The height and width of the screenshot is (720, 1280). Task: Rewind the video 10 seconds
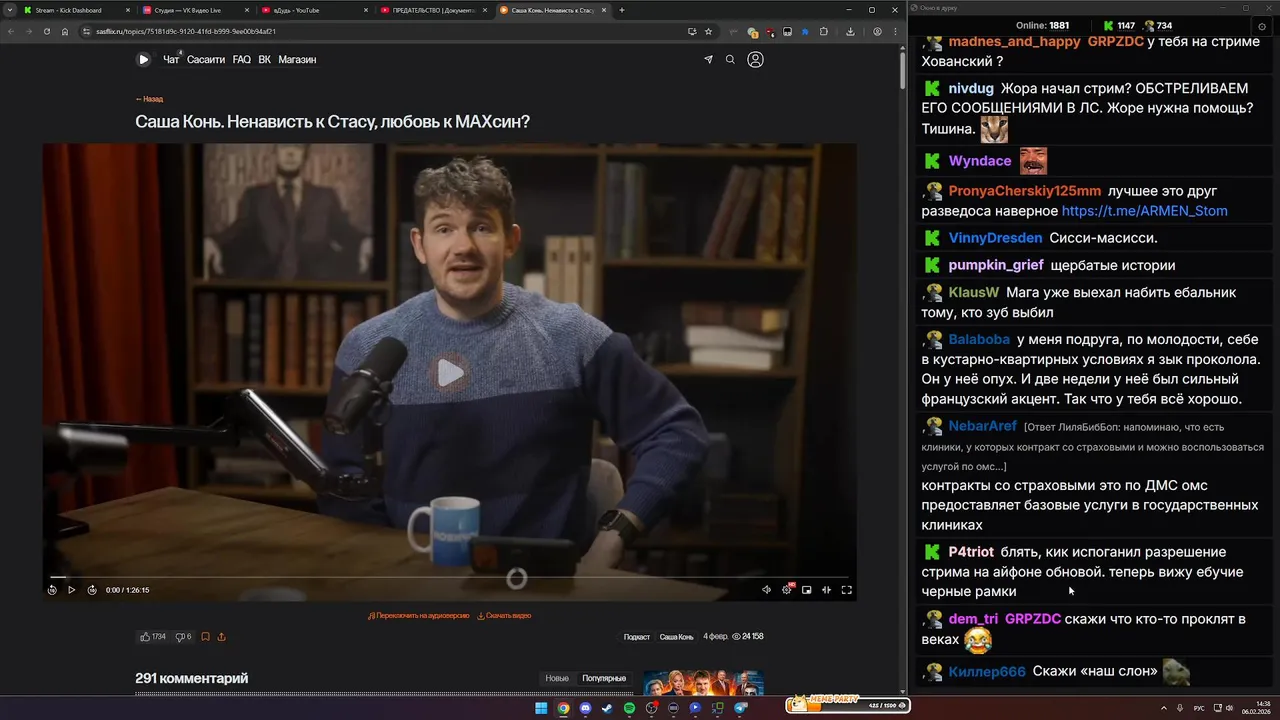pos(52,590)
